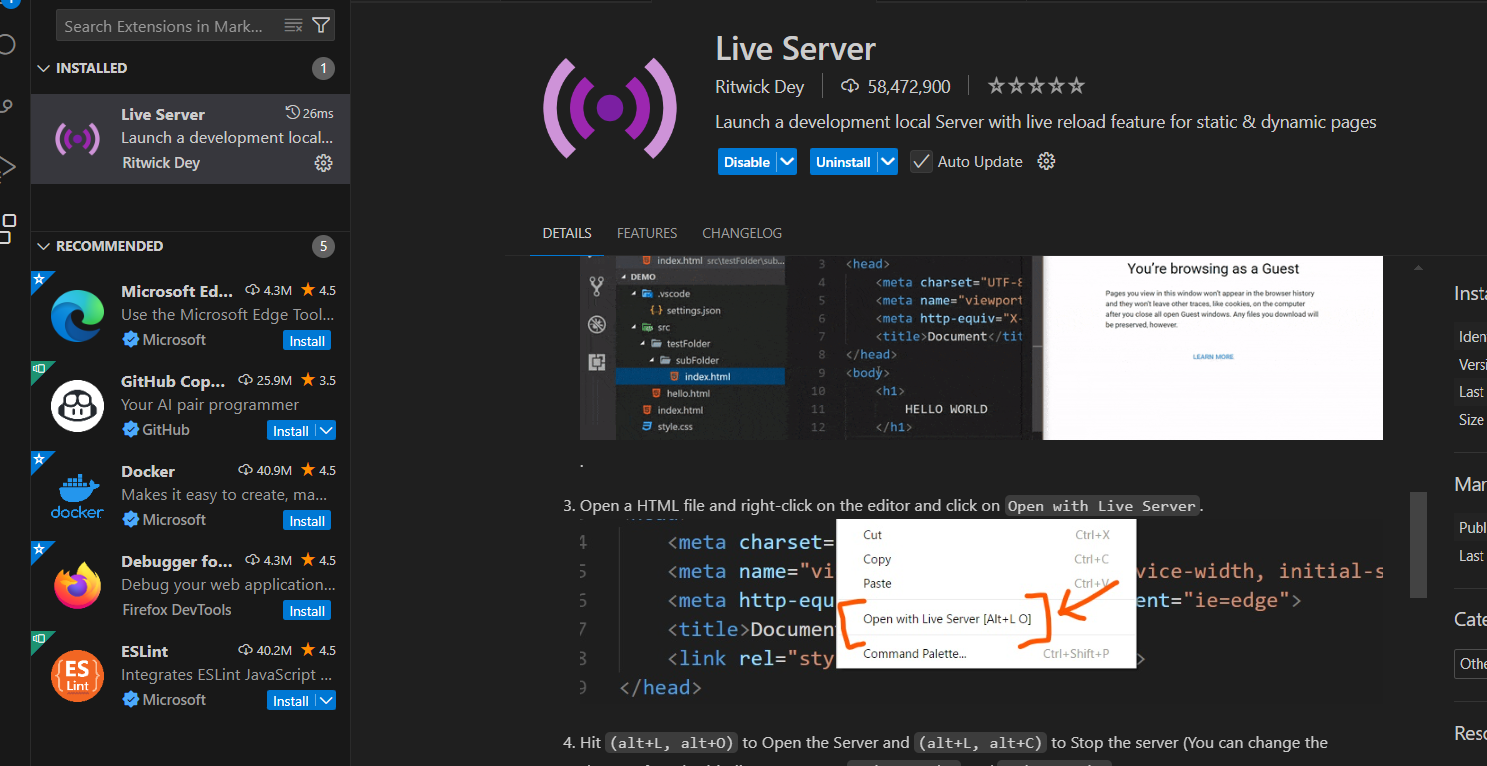Viewport: 1487px width, 766px height.
Task: Click the clear extensions search results icon
Action: (293, 26)
